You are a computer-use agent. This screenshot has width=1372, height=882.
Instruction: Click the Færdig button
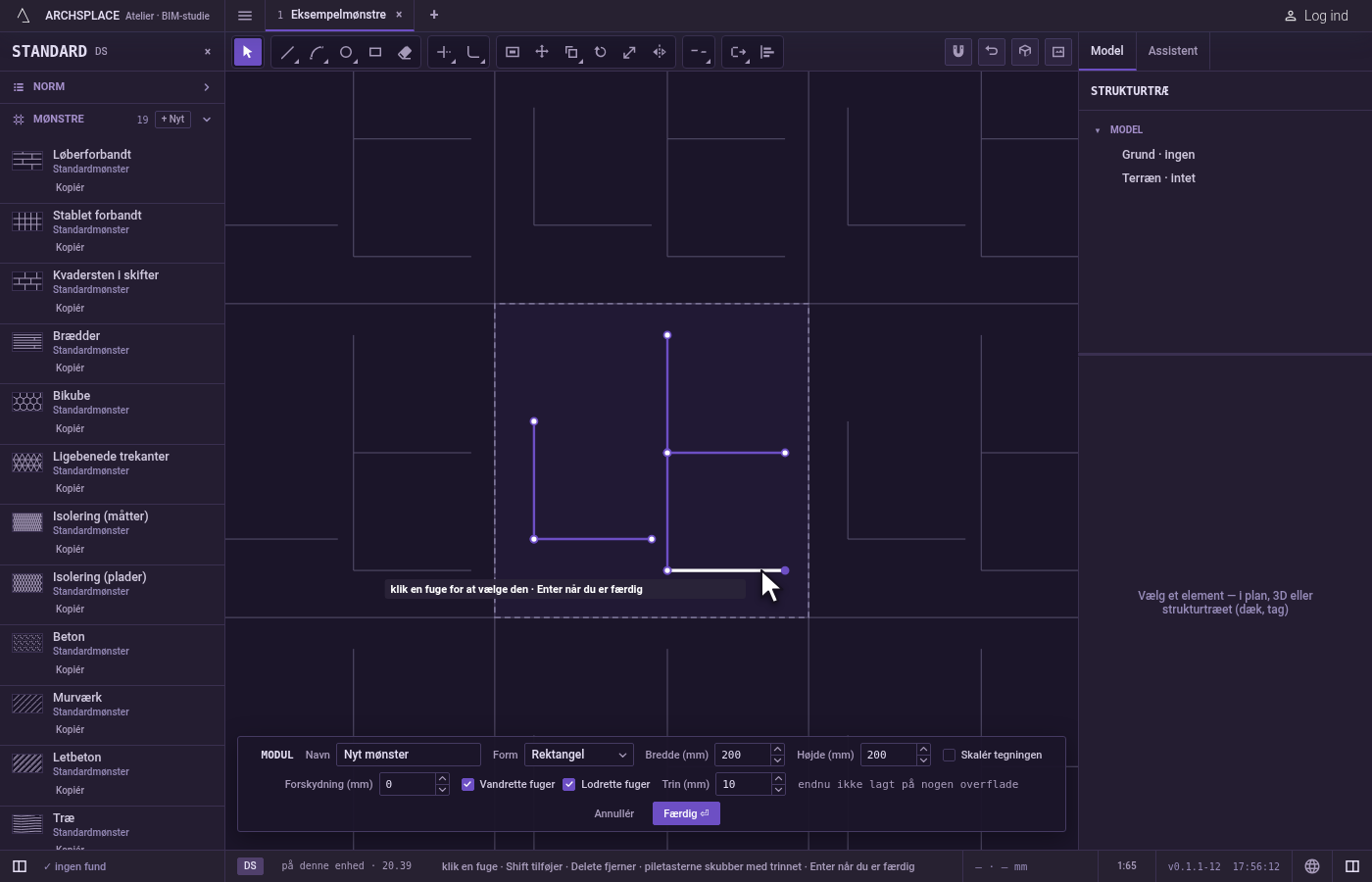click(x=686, y=813)
